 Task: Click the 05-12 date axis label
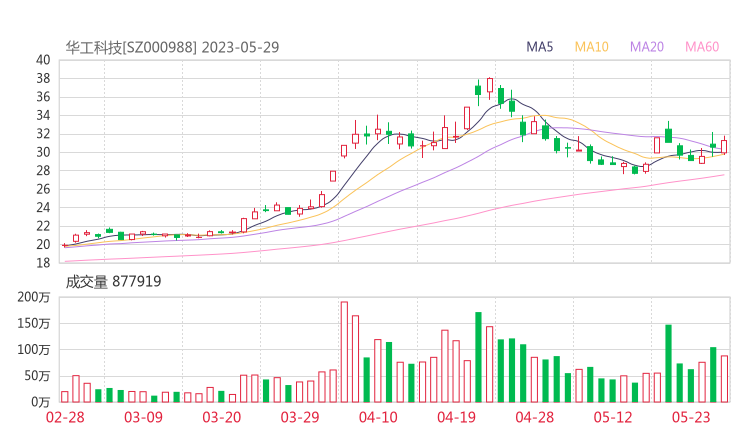click(x=613, y=417)
